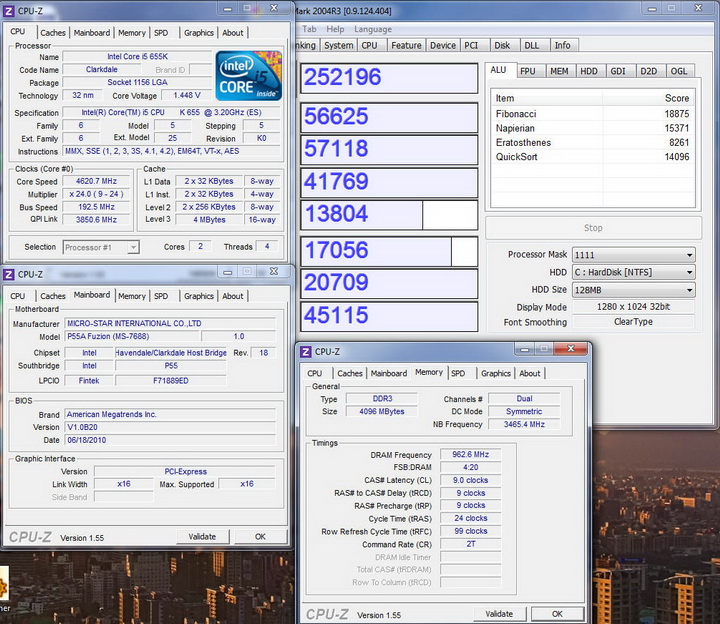
Task: Select the FPU results tab
Action: click(x=528, y=71)
